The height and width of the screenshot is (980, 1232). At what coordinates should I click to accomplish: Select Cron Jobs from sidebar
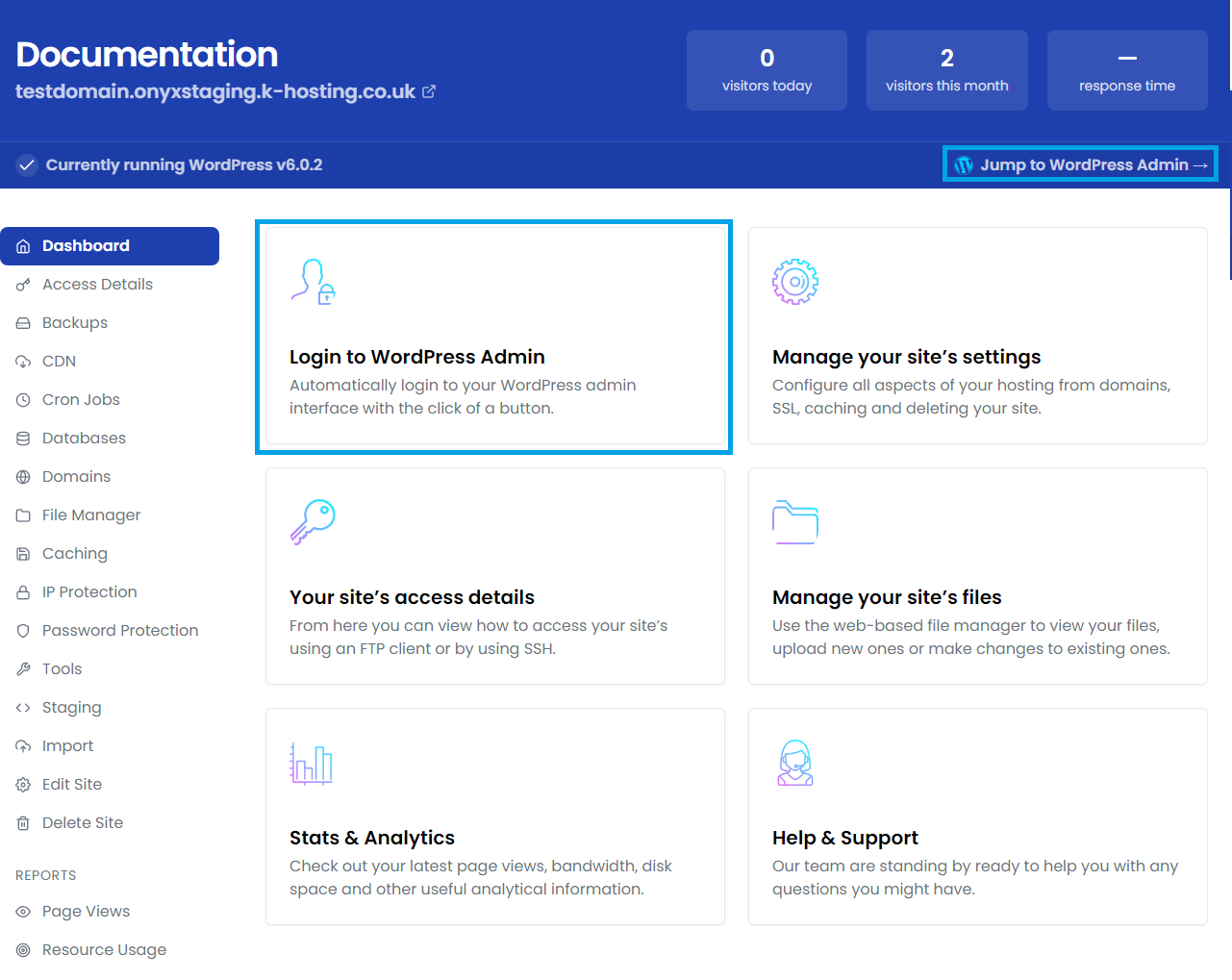(x=110, y=400)
